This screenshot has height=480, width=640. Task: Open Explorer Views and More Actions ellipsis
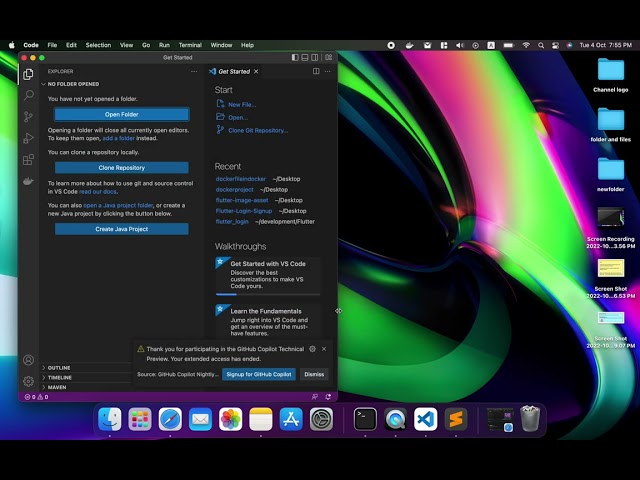coord(194,71)
